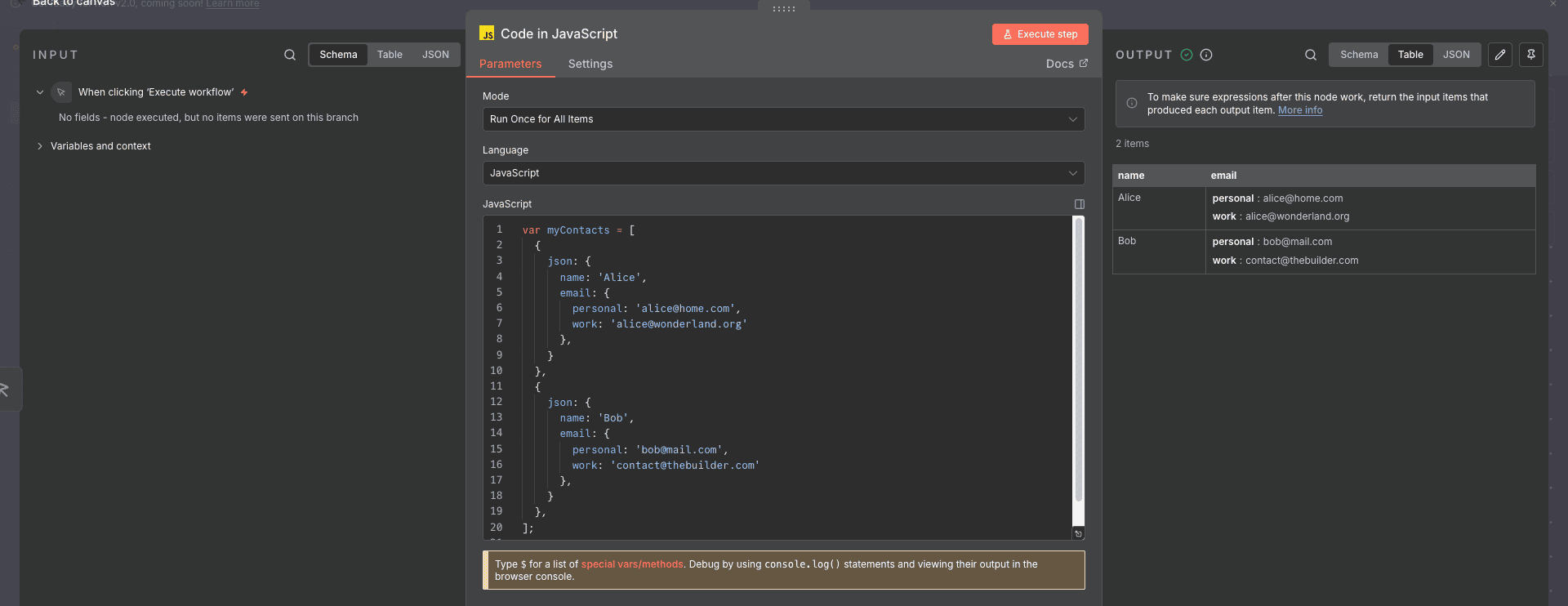Expand Variables and context
The image size is (1568, 606).
tap(39, 146)
